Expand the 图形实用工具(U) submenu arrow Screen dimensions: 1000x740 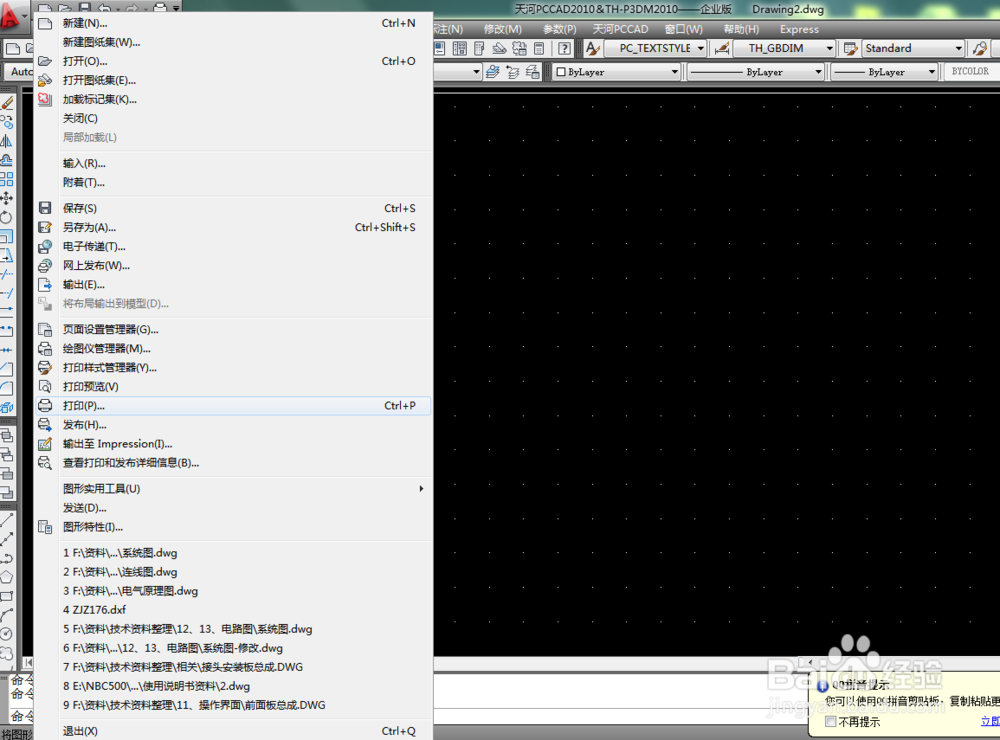point(421,489)
